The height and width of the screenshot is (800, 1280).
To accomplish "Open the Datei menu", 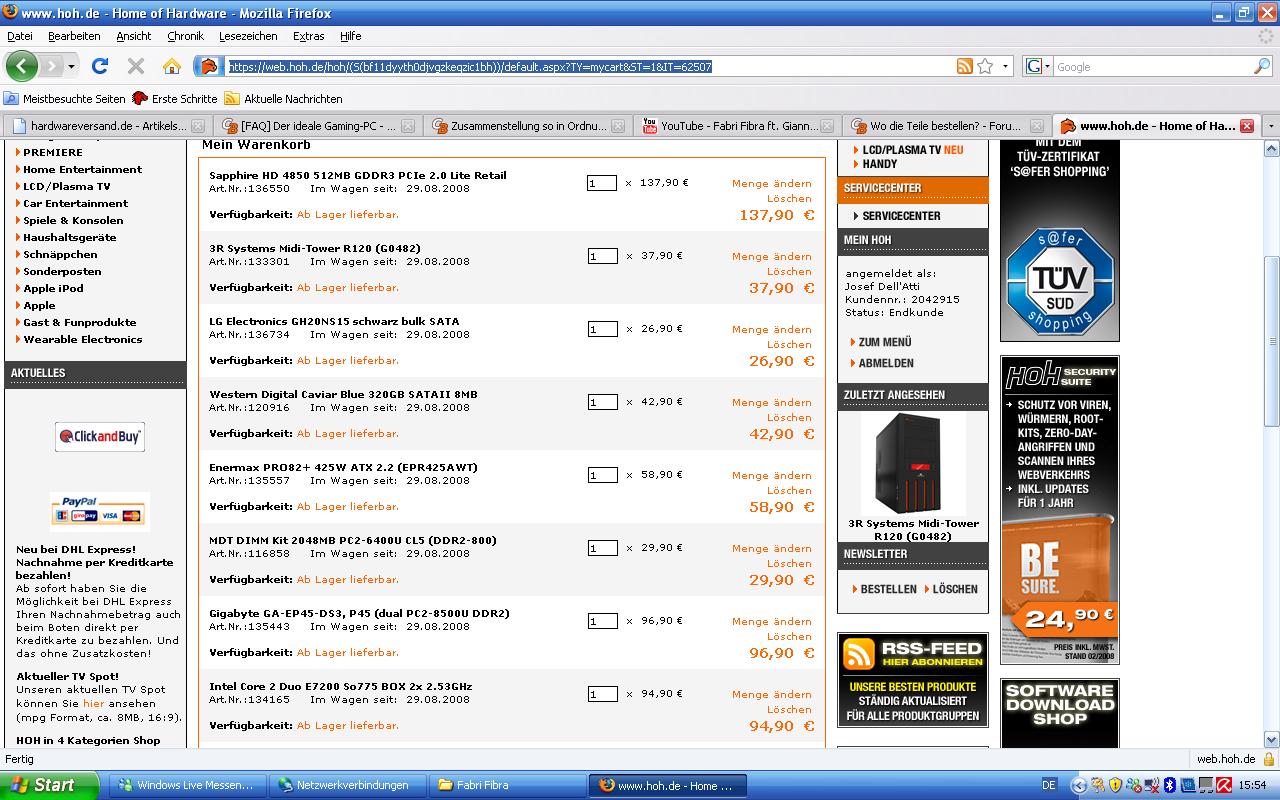I will point(19,36).
